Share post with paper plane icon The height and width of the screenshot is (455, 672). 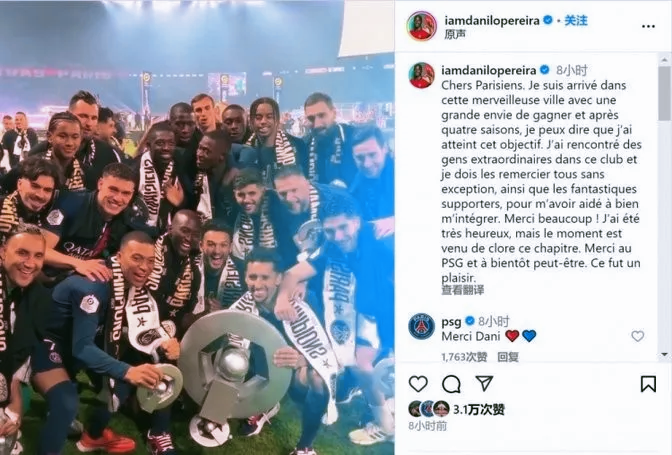pos(484,383)
